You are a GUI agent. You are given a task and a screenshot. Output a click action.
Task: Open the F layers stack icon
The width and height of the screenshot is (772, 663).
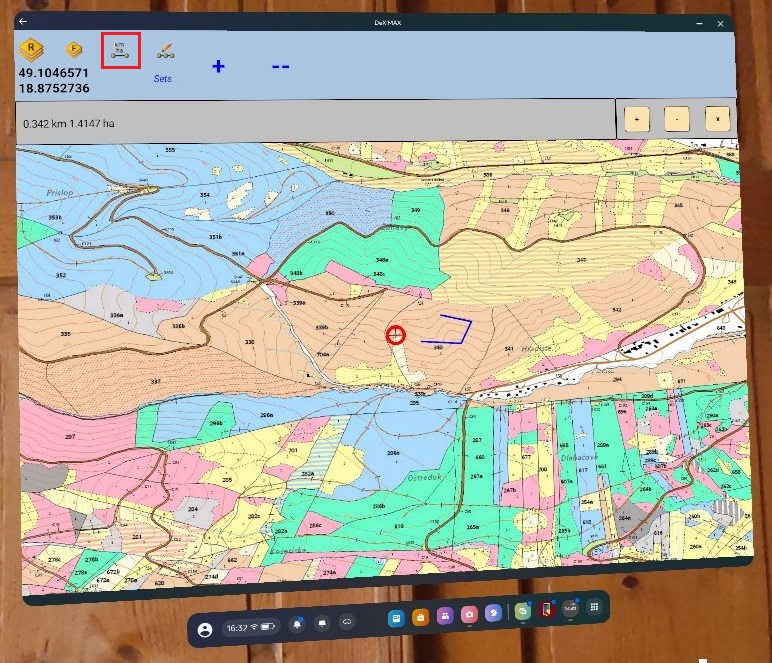(74, 49)
